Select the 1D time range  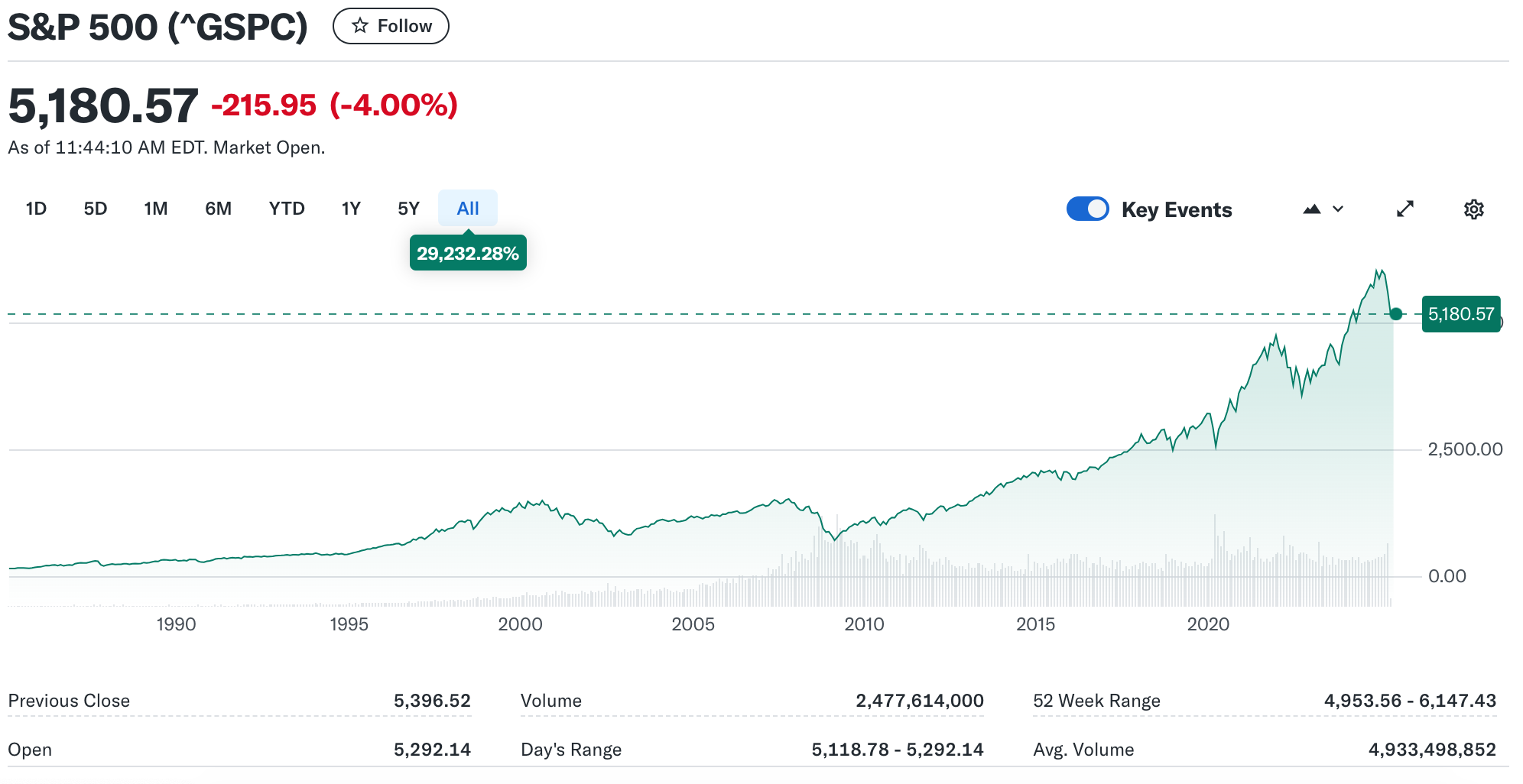(36, 209)
